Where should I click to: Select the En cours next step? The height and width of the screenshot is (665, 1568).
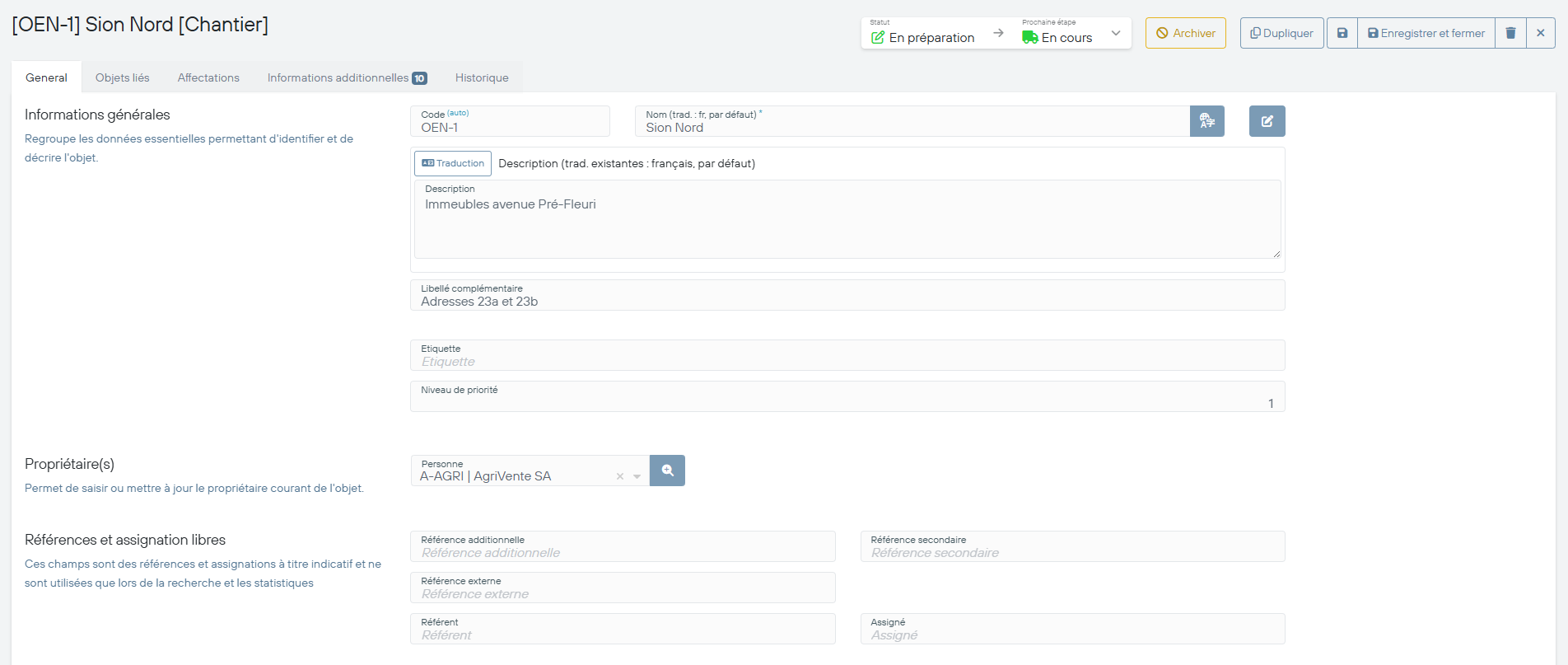point(1057,37)
